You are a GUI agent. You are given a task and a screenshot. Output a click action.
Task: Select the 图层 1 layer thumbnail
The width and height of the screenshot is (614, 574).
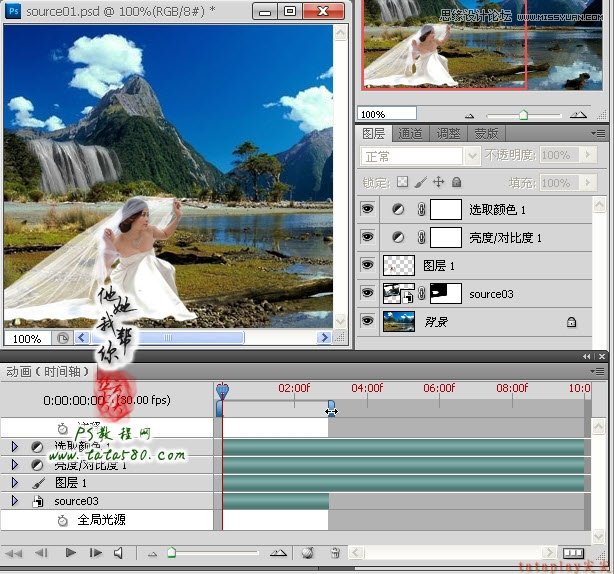[398, 266]
